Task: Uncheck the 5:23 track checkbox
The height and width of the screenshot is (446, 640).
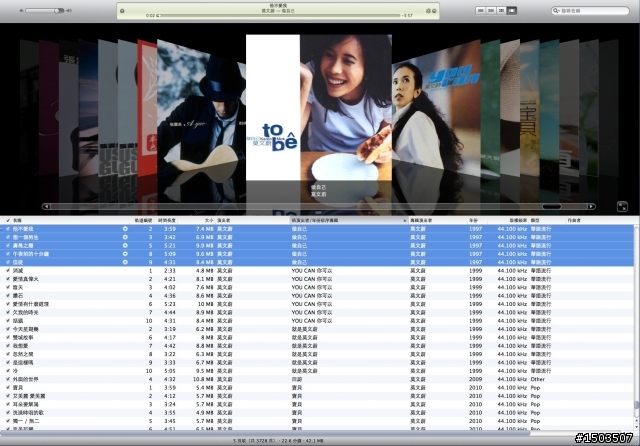Action: point(8,304)
